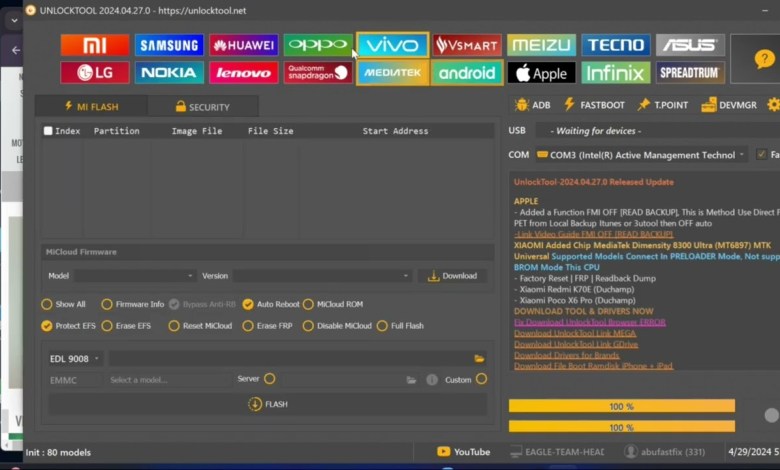
Task: Browse firmware with folder icon in EDL row
Action: coord(479,359)
